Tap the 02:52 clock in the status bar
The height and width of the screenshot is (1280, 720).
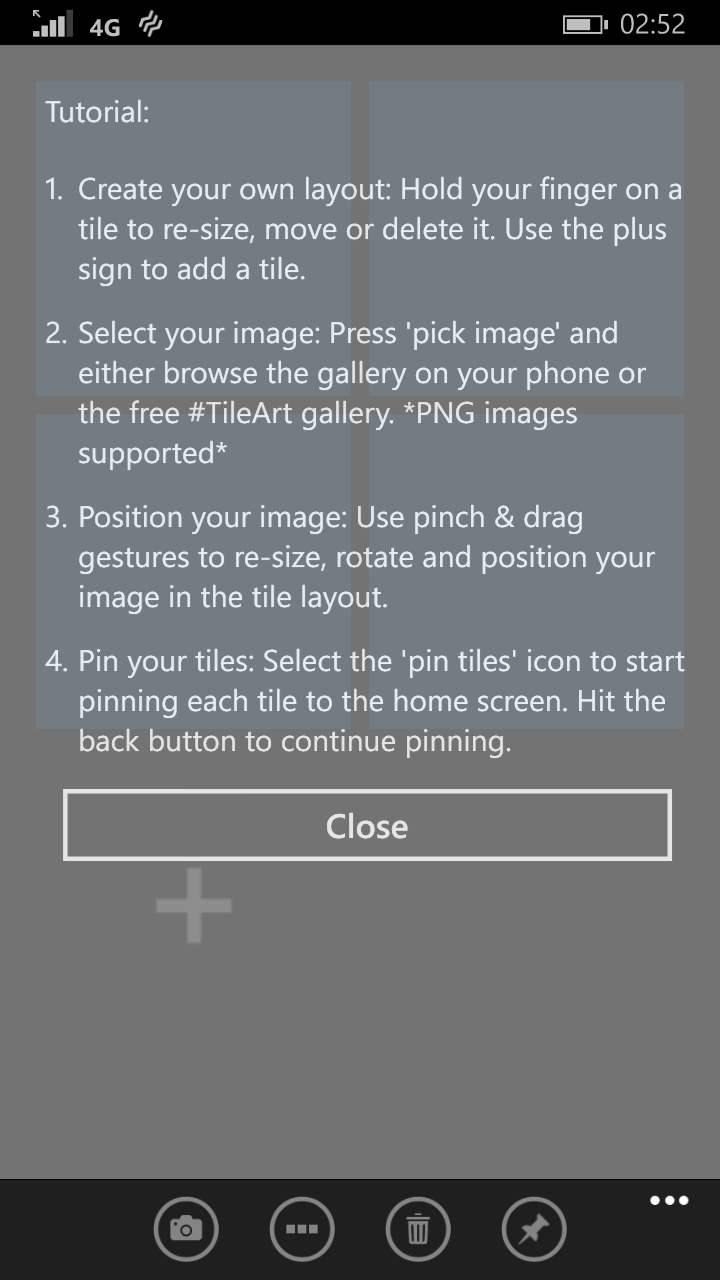(x=652, y=24)
